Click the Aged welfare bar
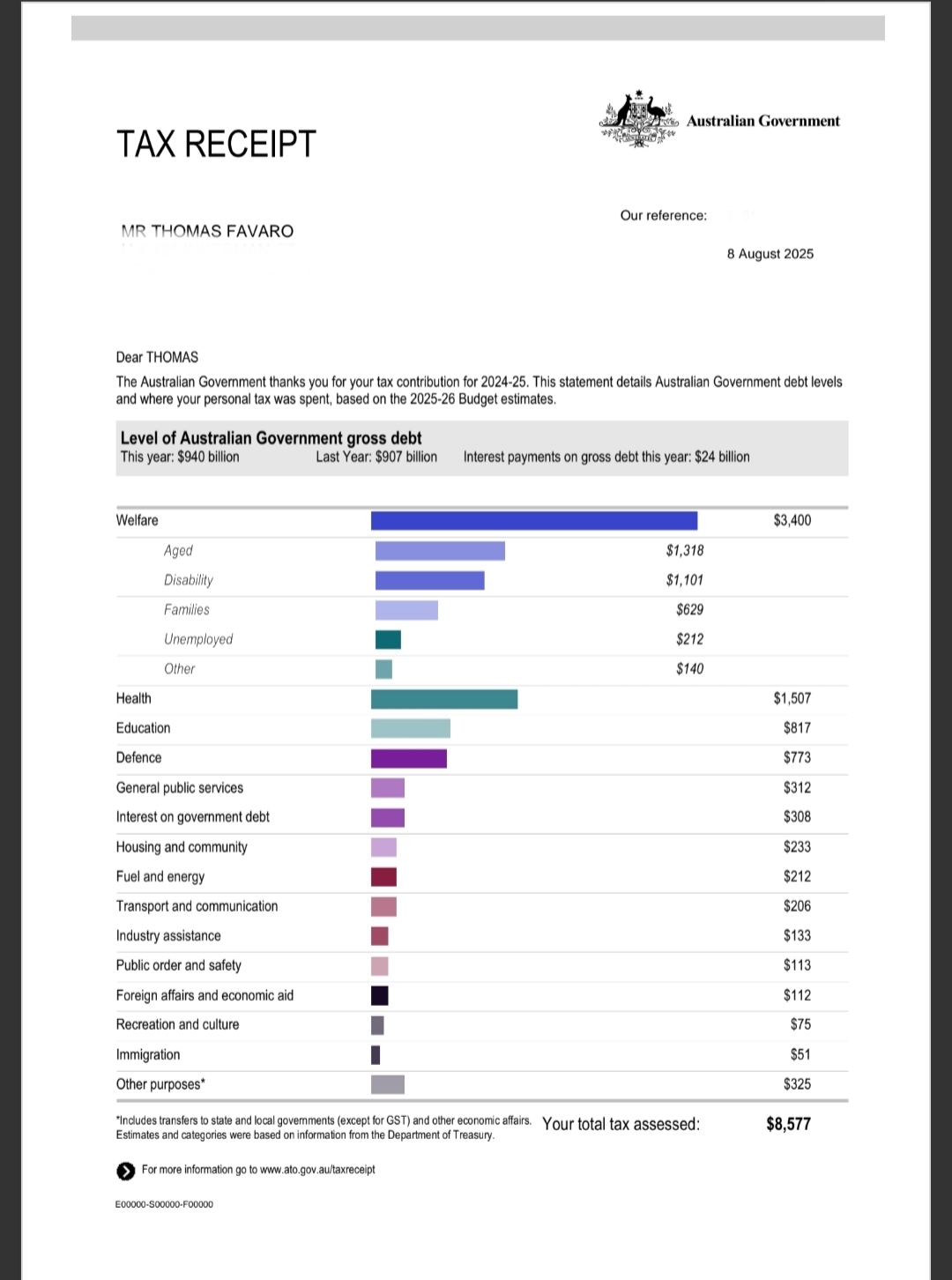This screenshot has width=952, height=1280. pyautogui.click(x=440, y=551)
